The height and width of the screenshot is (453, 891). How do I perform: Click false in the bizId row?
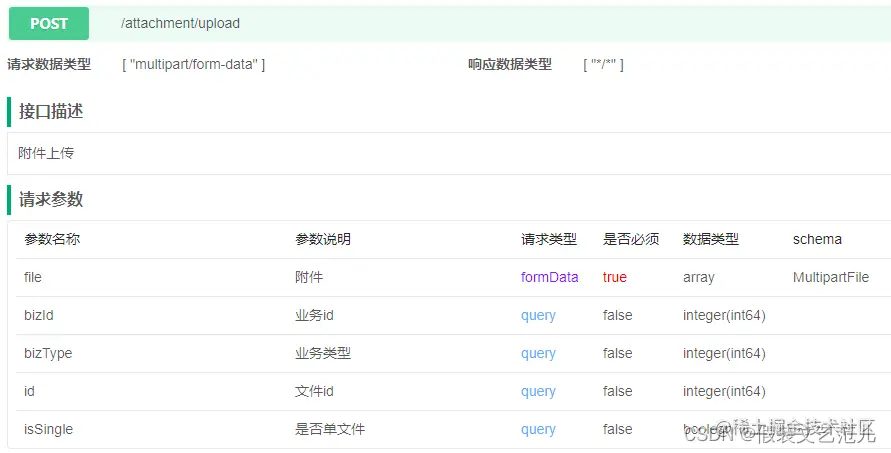click(618, 315)
